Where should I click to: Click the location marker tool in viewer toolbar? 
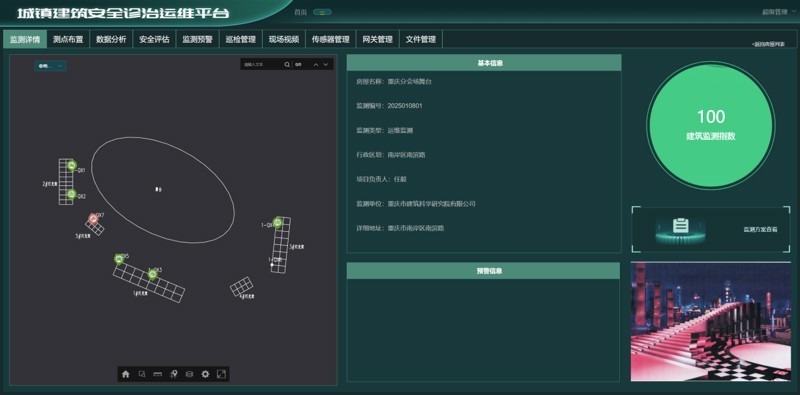click(173, 374)
